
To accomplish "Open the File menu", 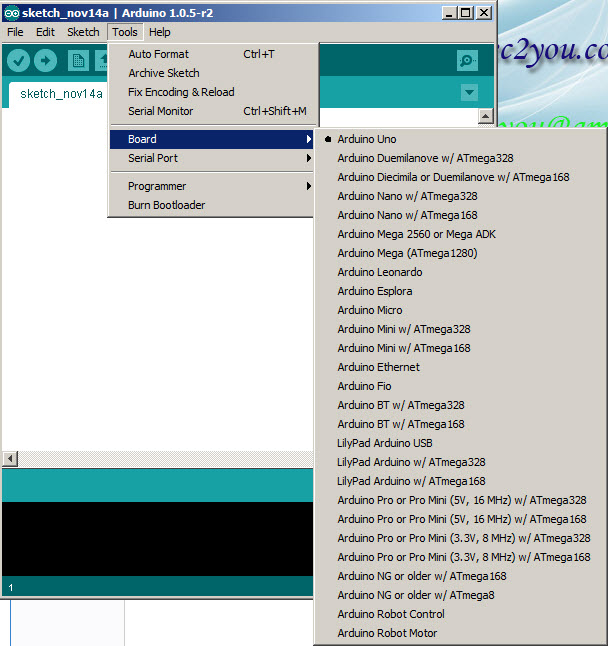I will 15,32.
